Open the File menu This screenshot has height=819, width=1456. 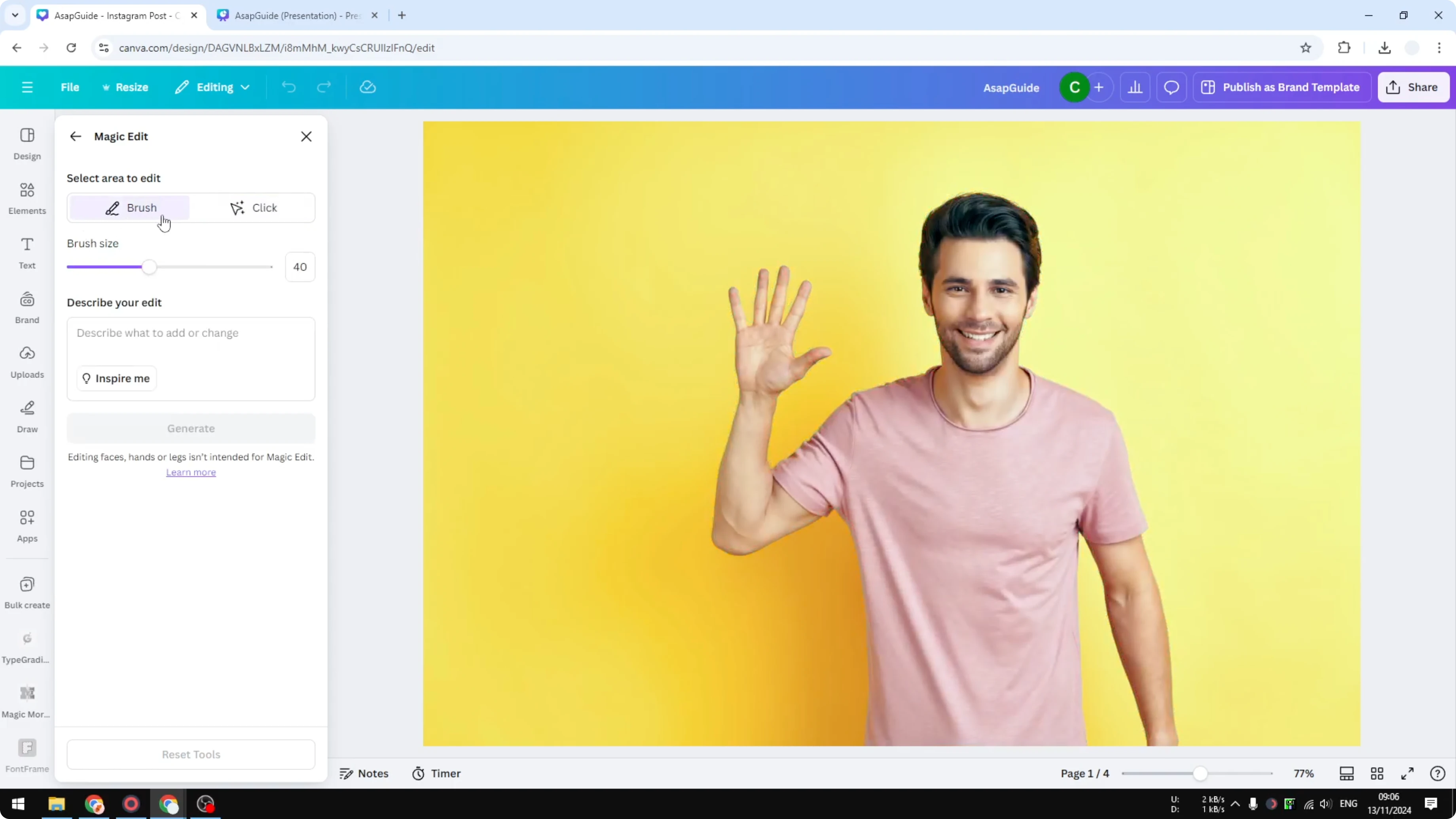pos(70,87)
